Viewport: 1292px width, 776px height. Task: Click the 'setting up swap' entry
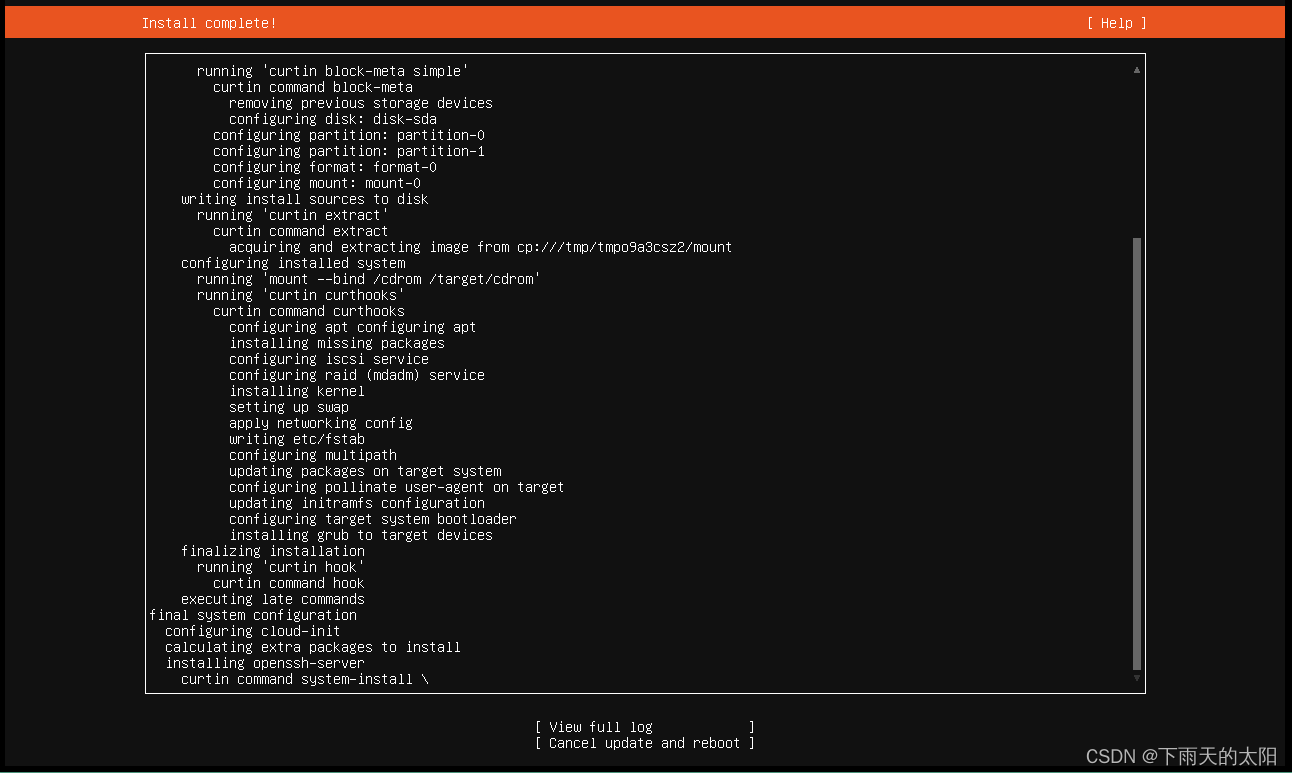288,407
